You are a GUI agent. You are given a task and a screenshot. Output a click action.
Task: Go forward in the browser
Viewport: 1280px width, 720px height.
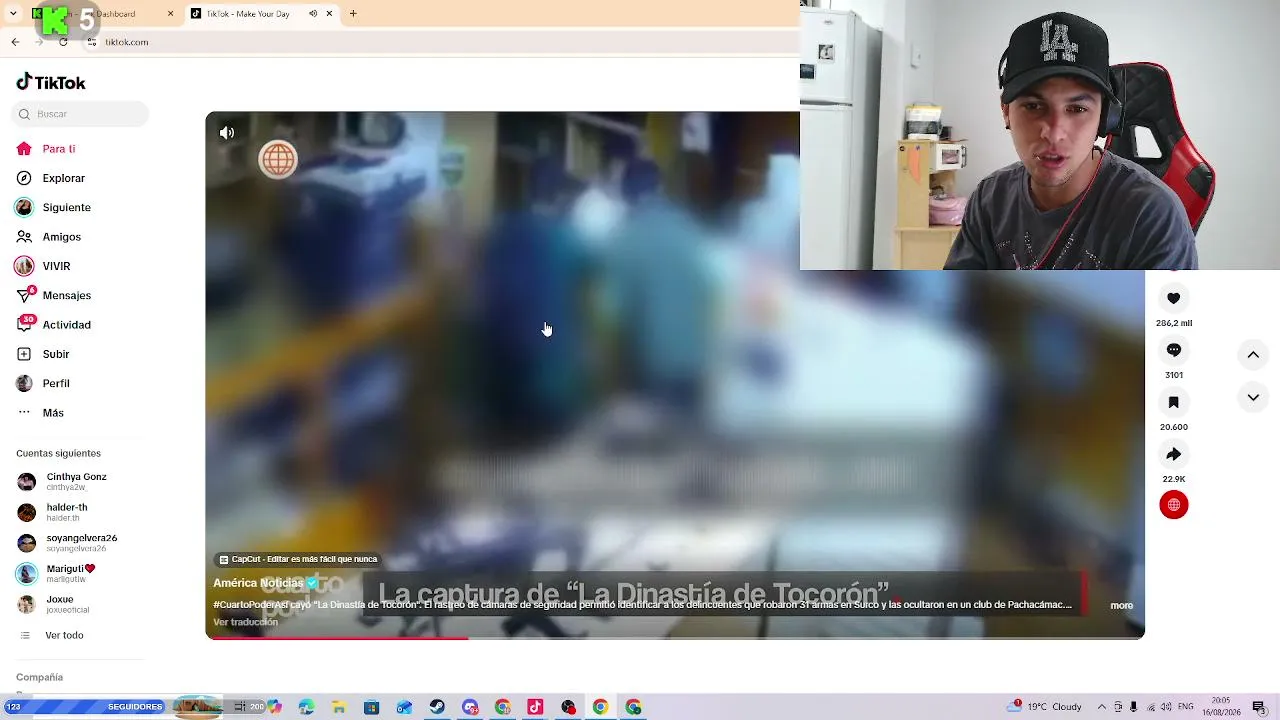point(39,42)
